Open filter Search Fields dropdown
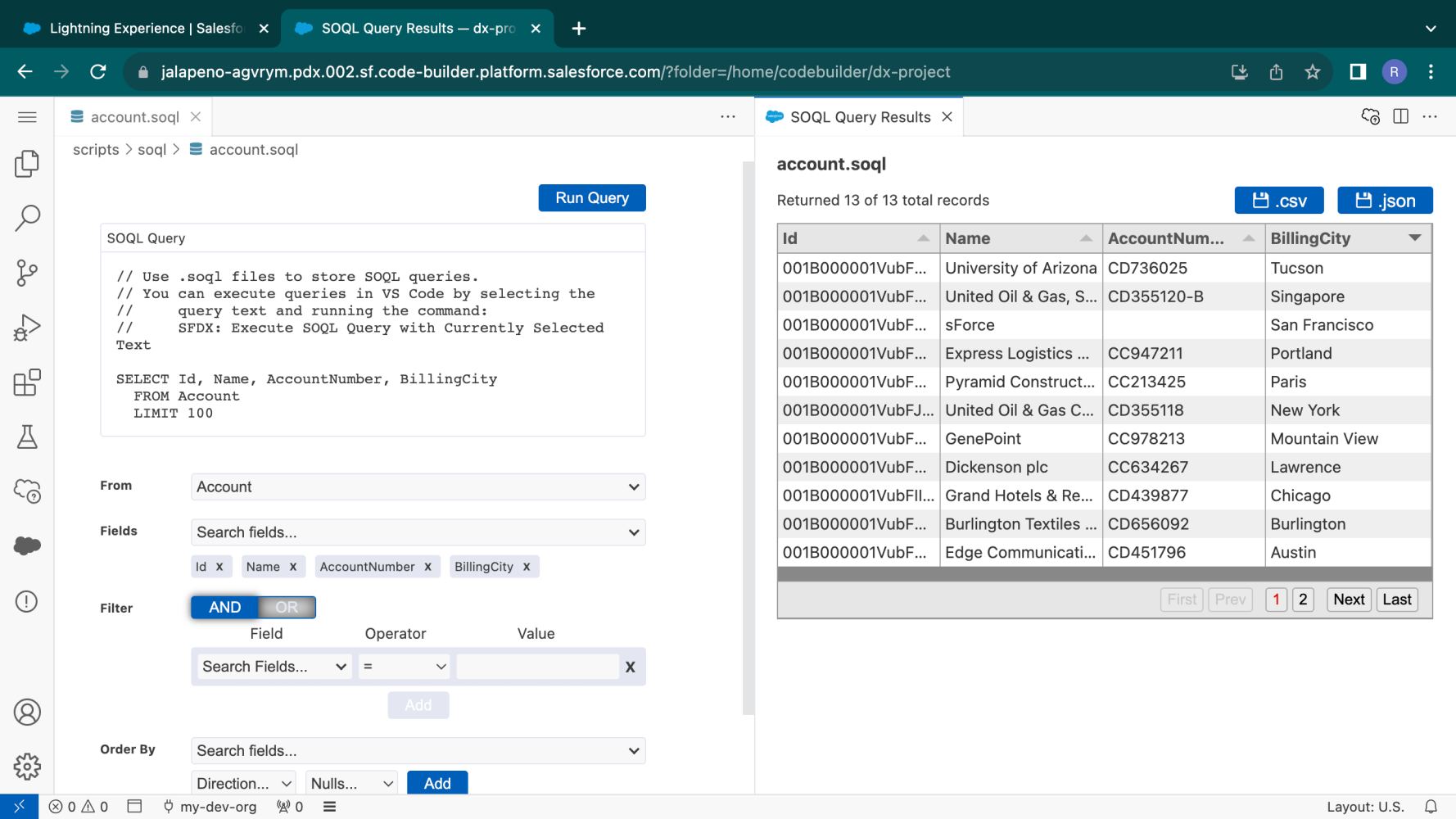Screen dimensions: 1456x819 pos(274,667)
